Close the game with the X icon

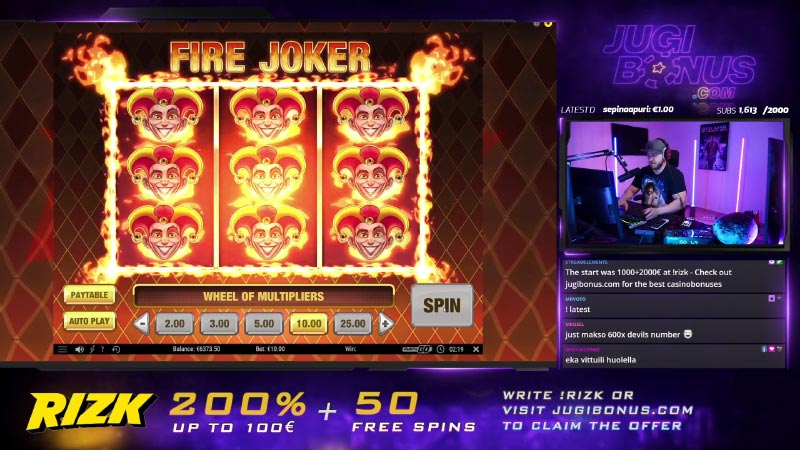click(476, 349)
